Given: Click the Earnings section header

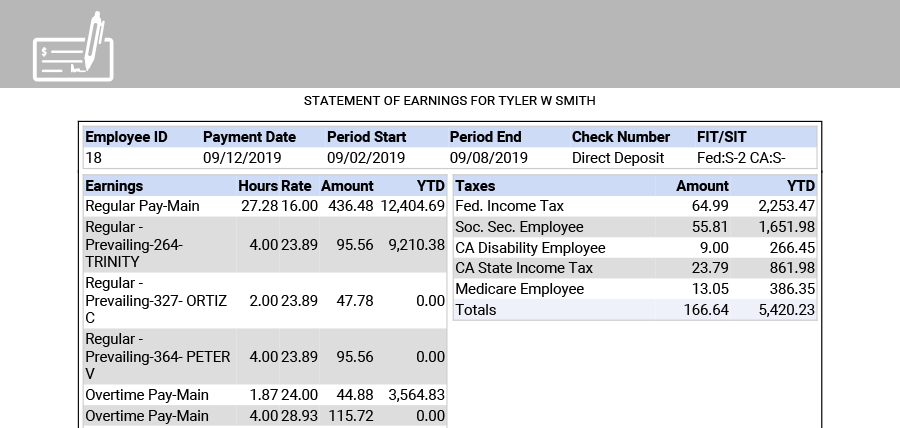Looking at the screenshot, I should [114, 186].
